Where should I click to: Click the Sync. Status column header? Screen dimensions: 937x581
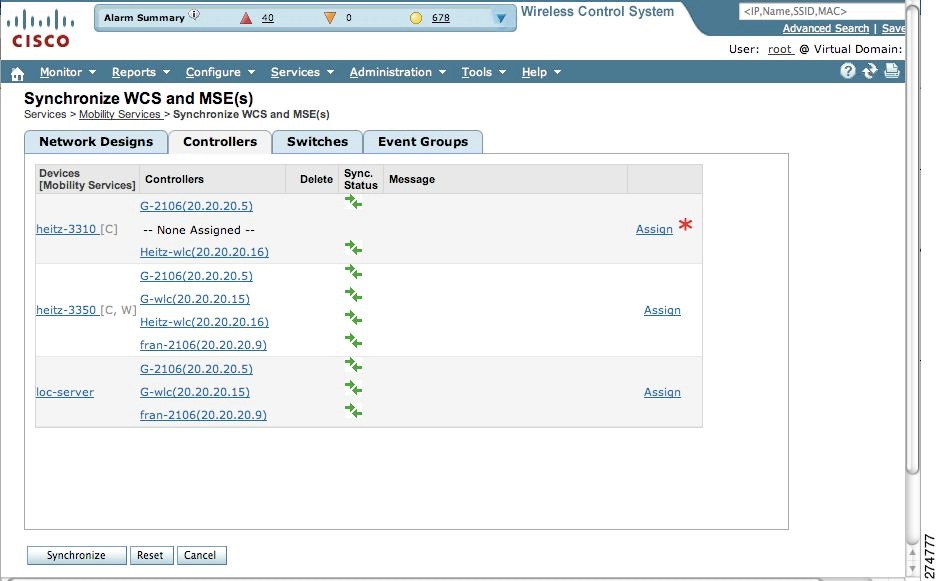coord(361,179)
